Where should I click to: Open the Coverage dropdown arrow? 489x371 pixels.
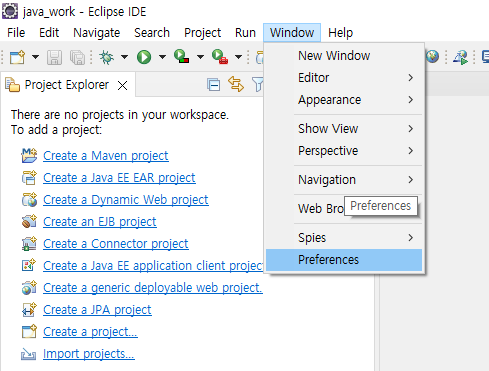(x=200, y=57)
